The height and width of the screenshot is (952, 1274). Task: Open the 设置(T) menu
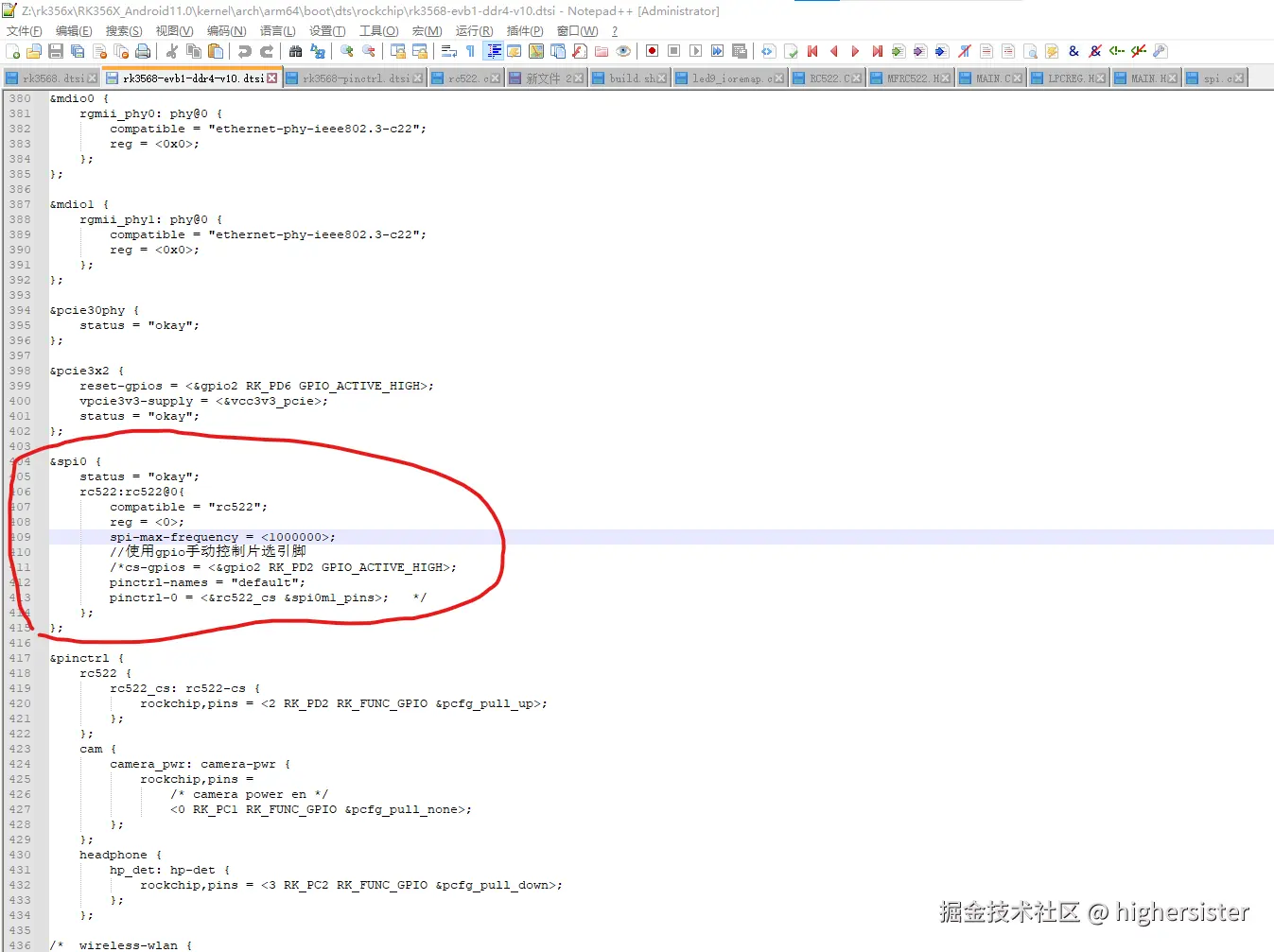click(x=327, y=31)
